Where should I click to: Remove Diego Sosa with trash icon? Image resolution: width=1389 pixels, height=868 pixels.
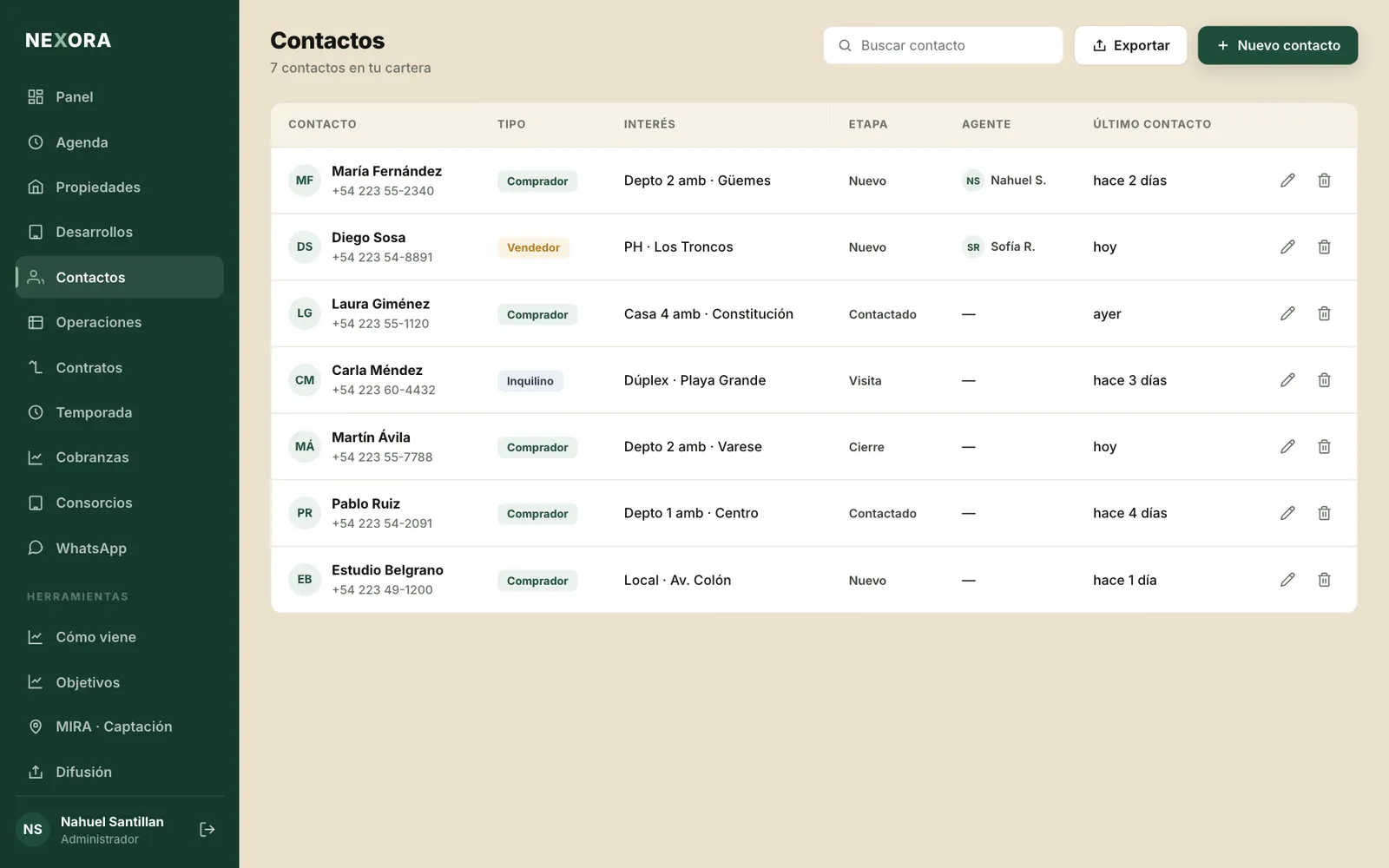1324,247
